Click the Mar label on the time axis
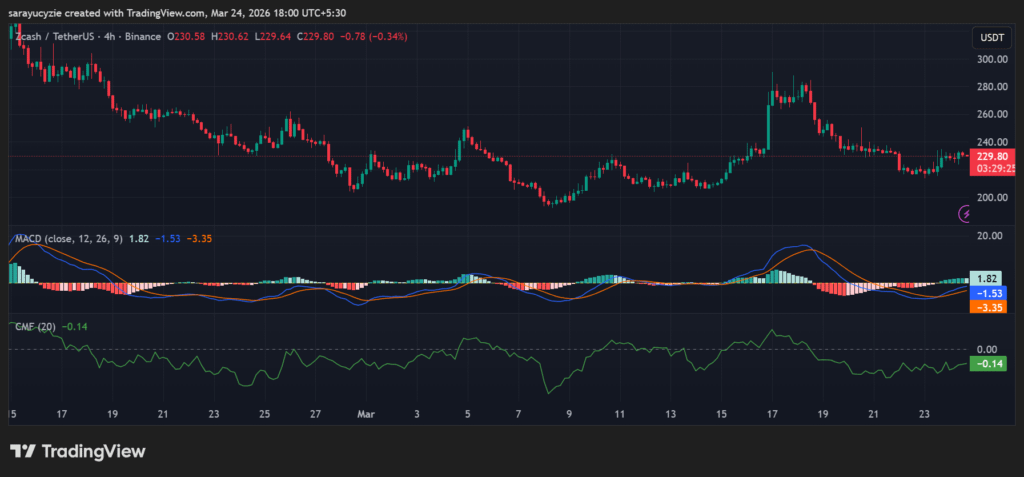Screen dimensions: 1024x477 367,412
